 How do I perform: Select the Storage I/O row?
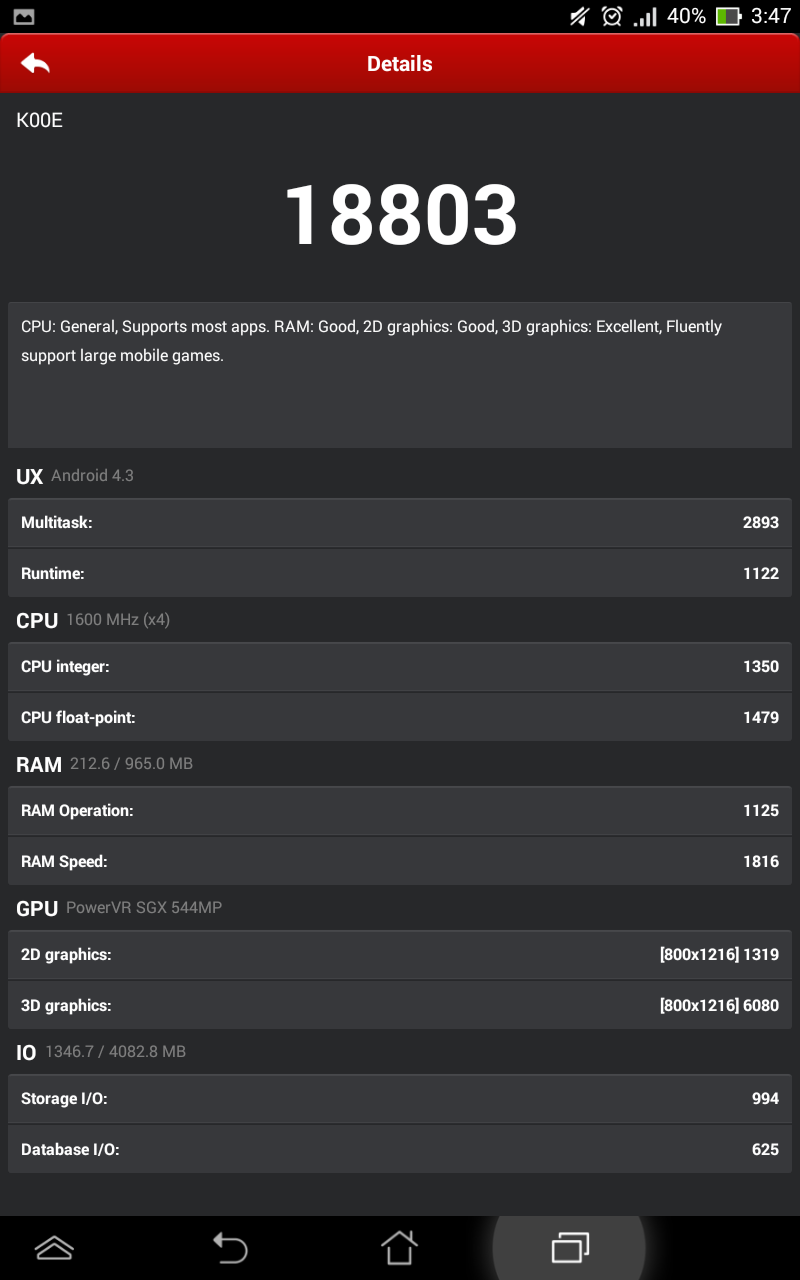click(x=400, y=1099)
